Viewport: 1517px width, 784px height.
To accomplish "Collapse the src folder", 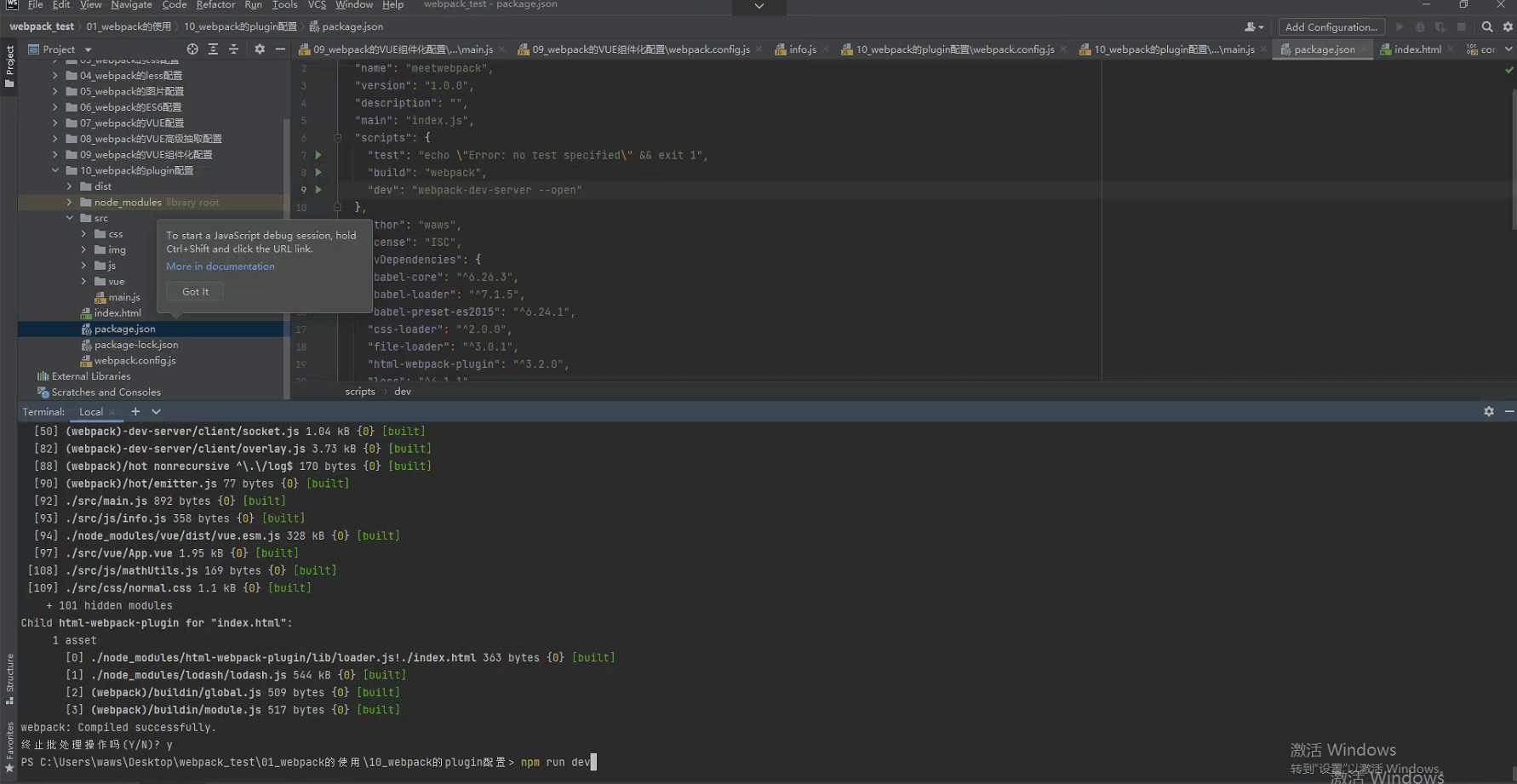I will 70,218.
